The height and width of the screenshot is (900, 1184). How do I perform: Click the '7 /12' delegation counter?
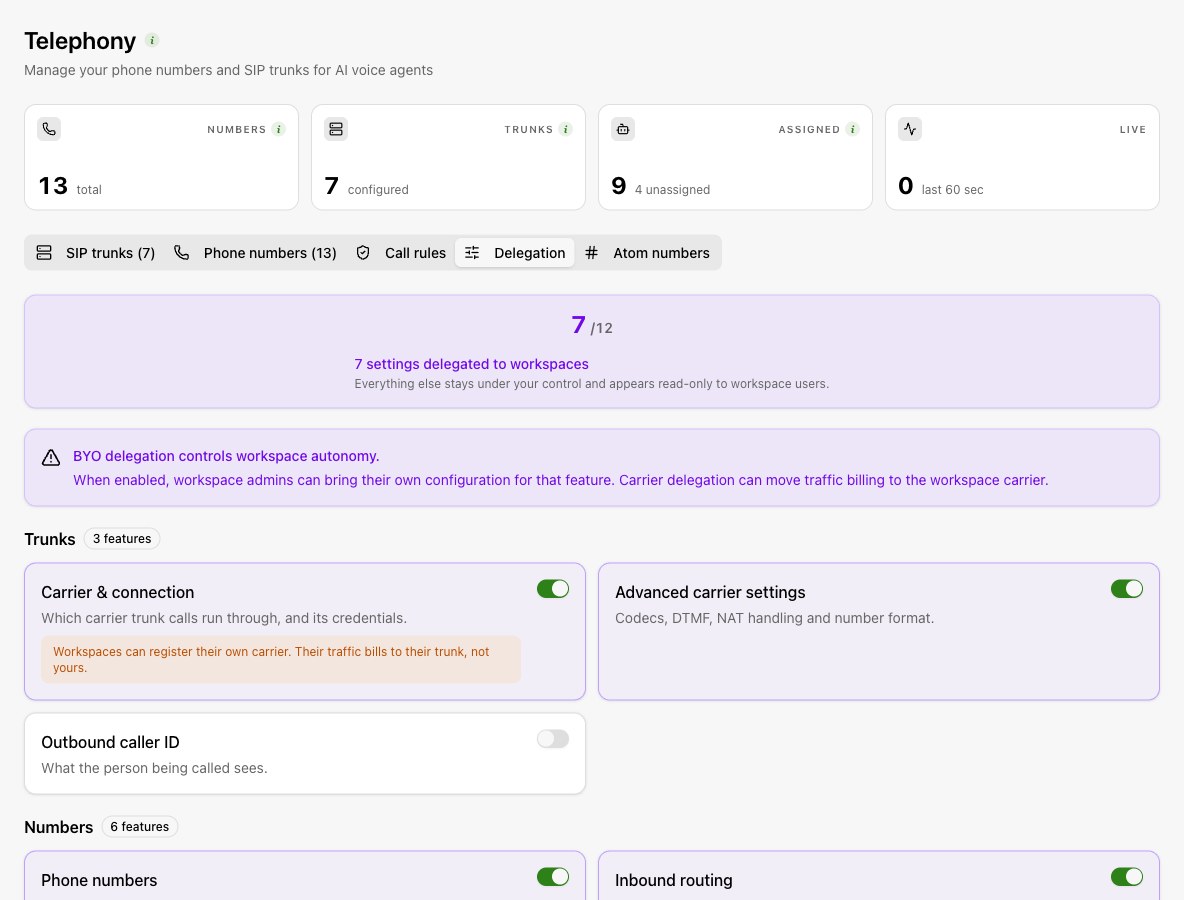point(592,325)
